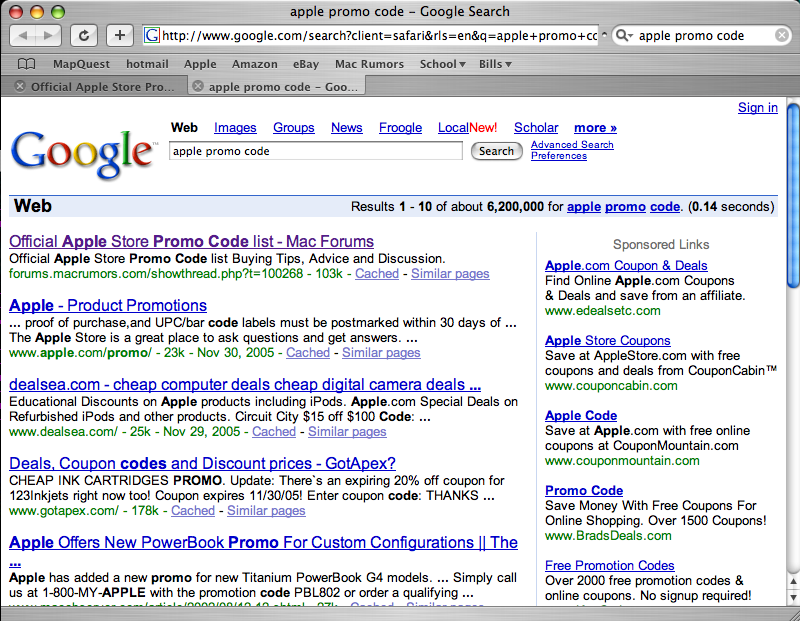The width and height of the screenshot is (800, 621).
Task: Click www.BradsDeals.com green URL text
Action: click(x=608, y=536)
